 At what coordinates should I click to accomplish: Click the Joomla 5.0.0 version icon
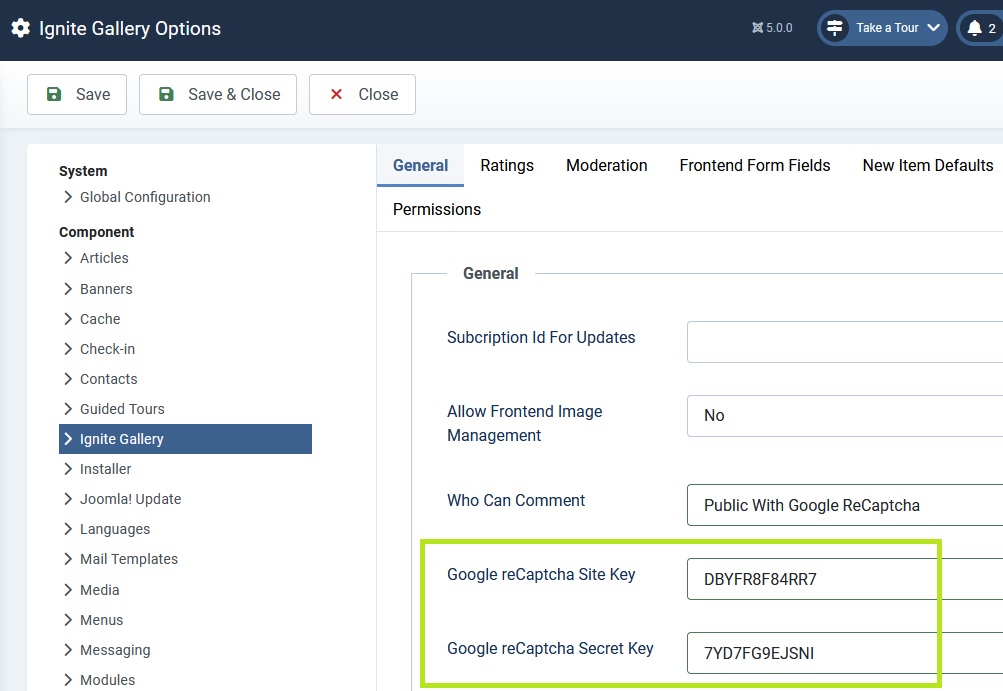tap(757, 28)
